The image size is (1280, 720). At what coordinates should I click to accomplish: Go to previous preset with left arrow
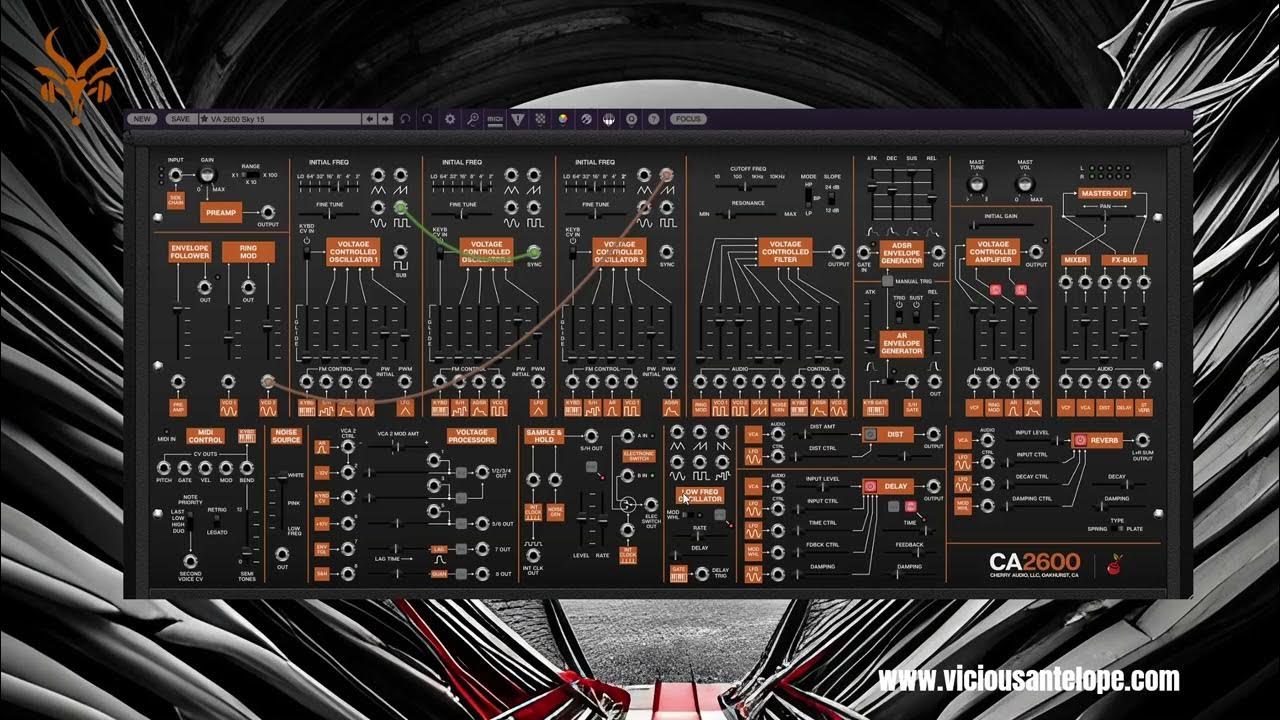coord(370,119)
